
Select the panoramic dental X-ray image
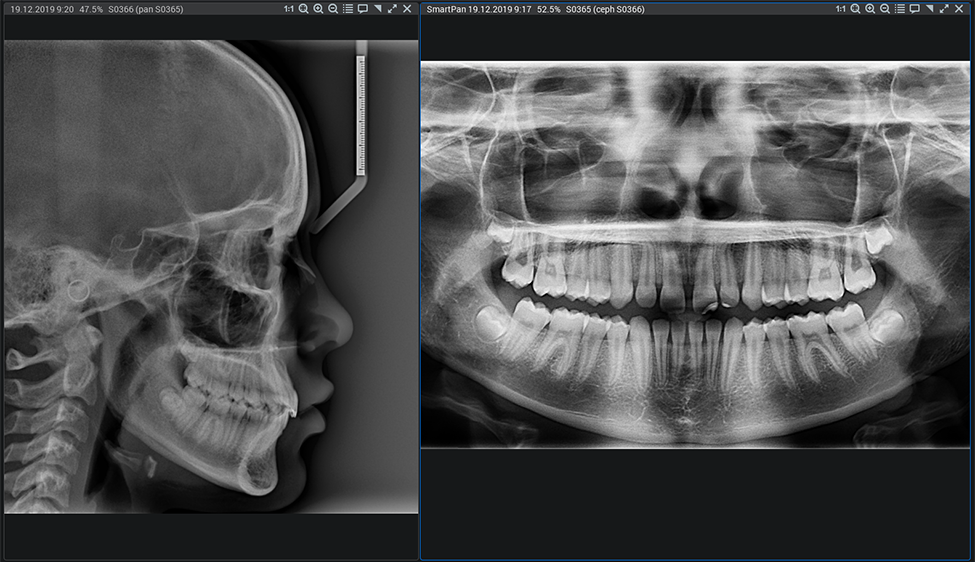(x=697, y=255)
